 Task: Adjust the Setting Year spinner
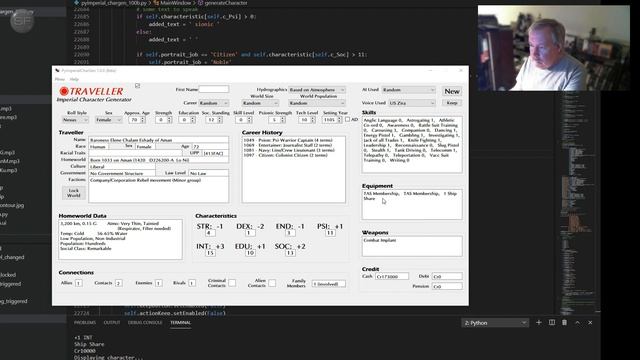(x=332, y=120)
